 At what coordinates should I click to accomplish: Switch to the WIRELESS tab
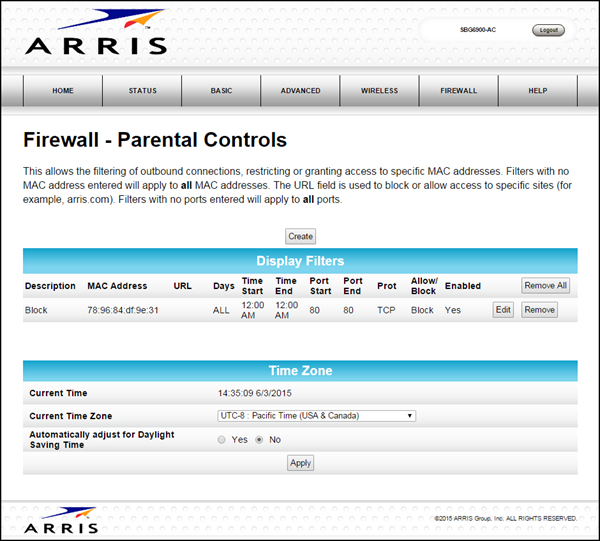379,91
